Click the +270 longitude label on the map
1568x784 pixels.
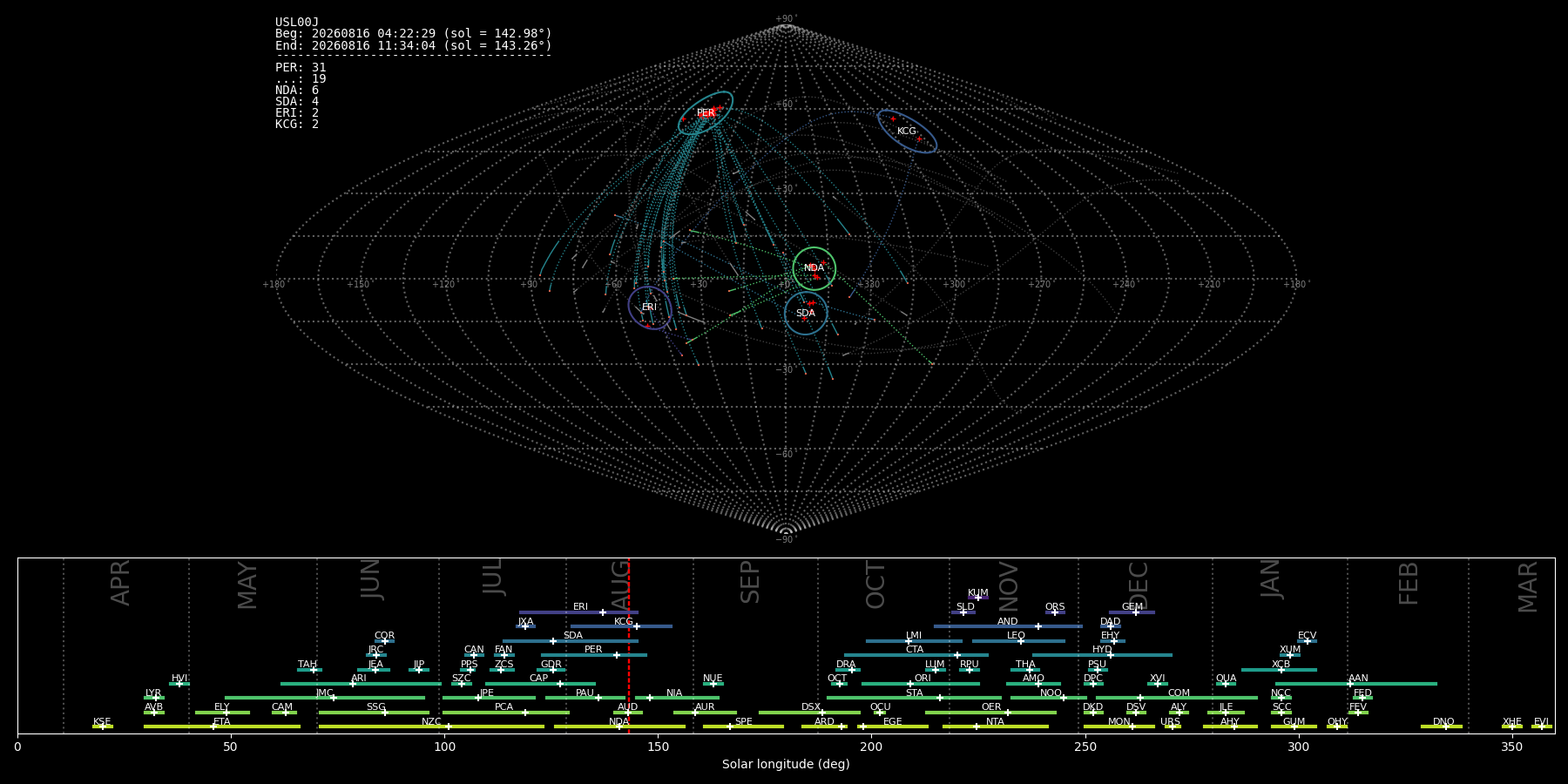coord(1040,285)
